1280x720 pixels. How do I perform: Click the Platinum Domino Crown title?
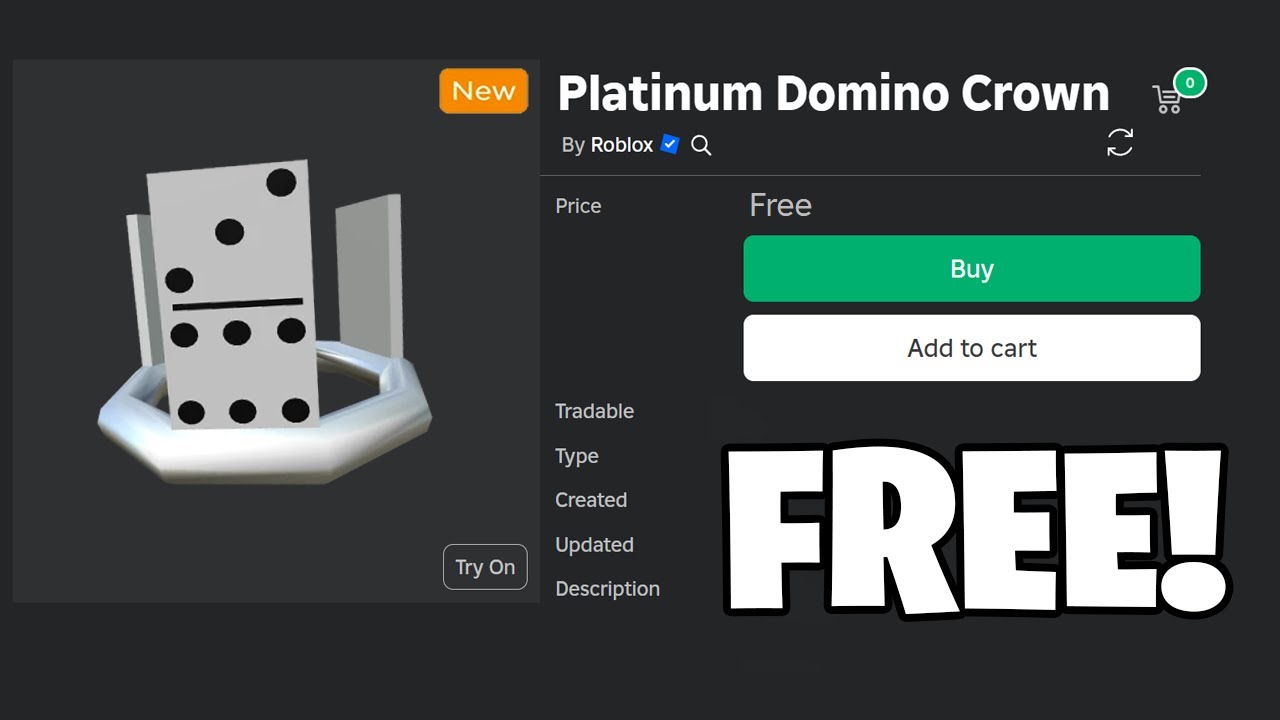pos(833,93)
